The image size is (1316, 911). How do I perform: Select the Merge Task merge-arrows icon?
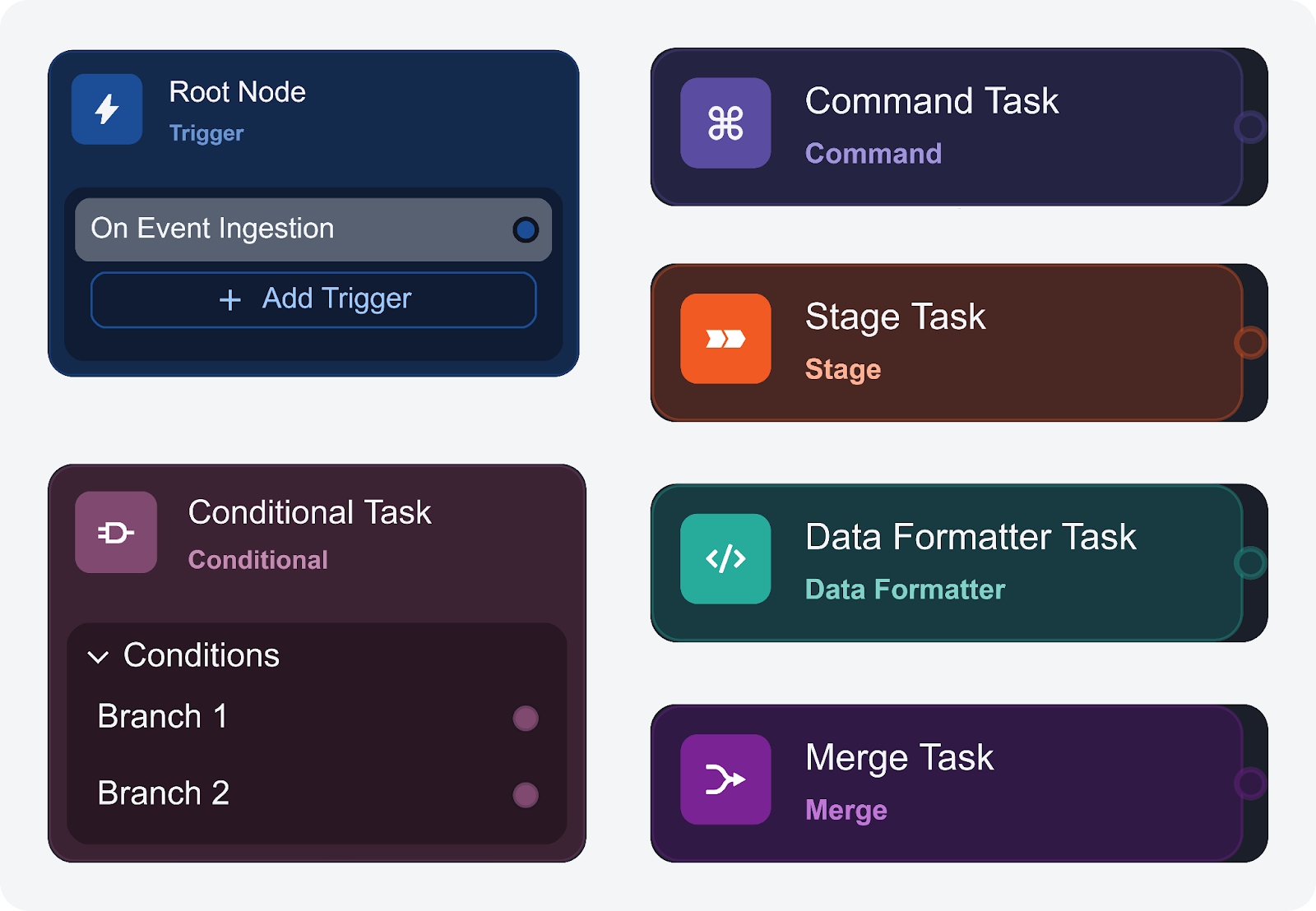(725, 779)
